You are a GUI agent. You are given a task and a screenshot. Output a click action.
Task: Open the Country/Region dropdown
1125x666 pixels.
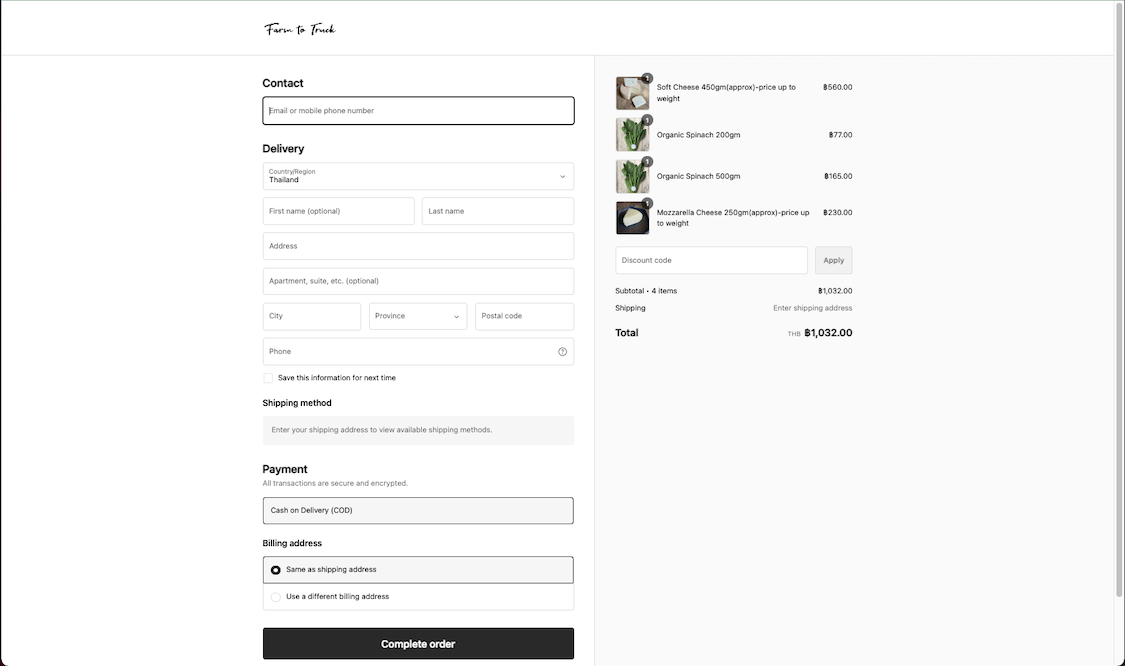click(x=418, y=176)
